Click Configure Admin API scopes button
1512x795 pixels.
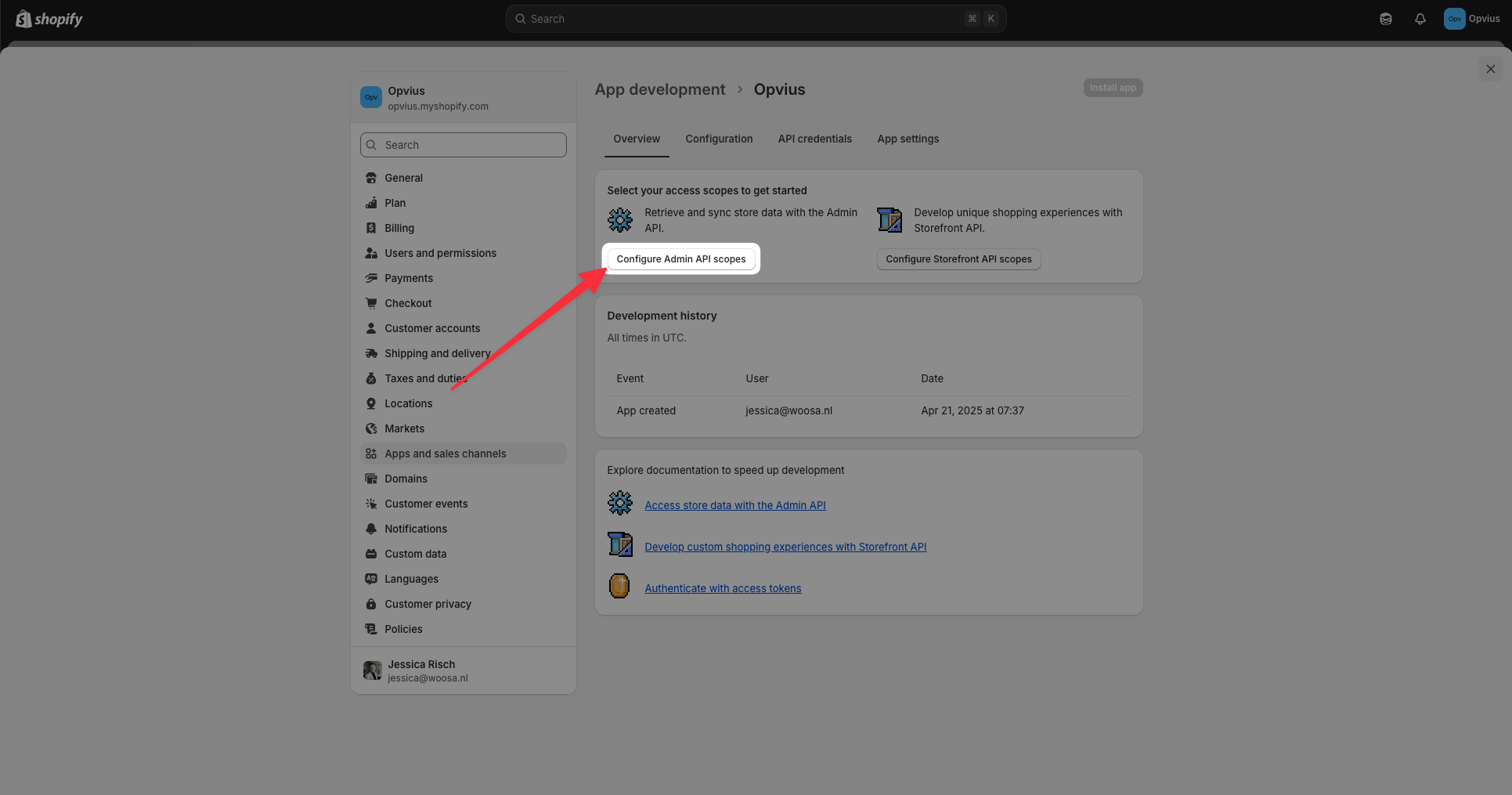[x=681, y=259]
